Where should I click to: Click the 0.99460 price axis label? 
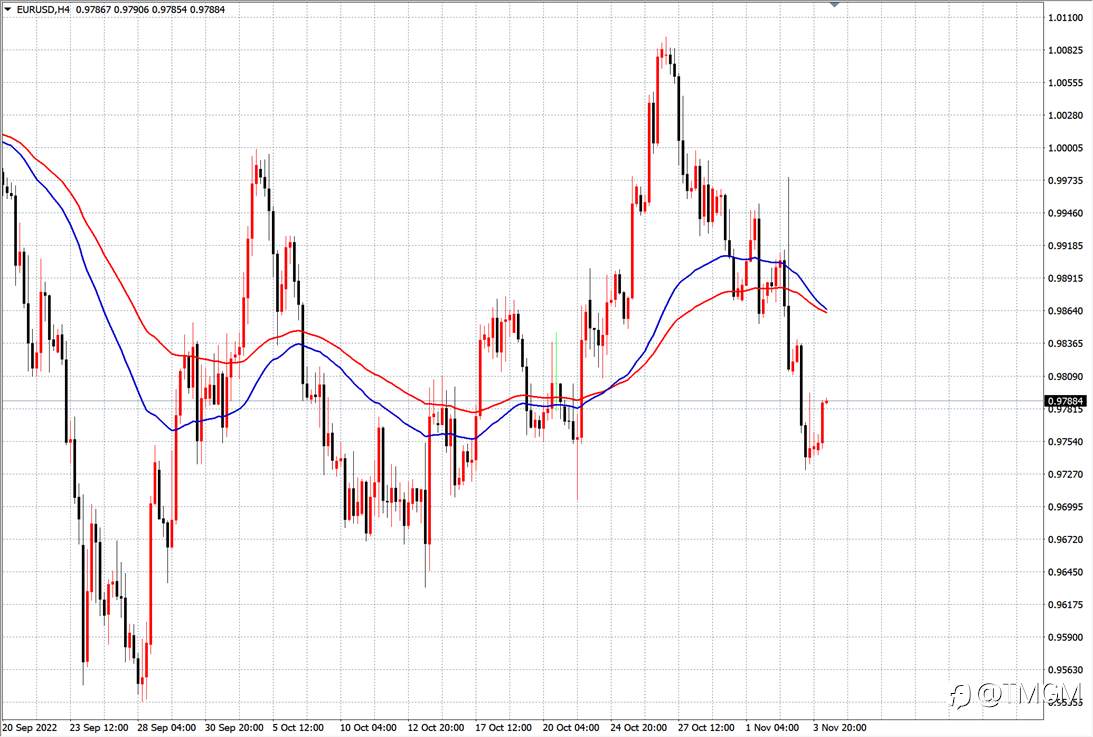pos(1066,213)
